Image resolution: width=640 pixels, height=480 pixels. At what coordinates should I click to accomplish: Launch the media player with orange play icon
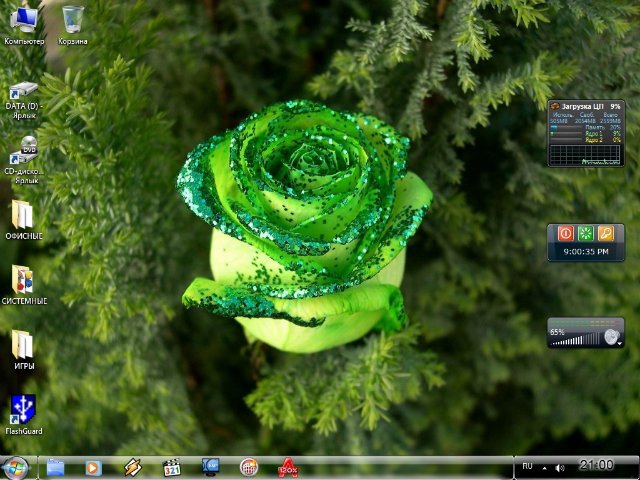click(94, 467)
